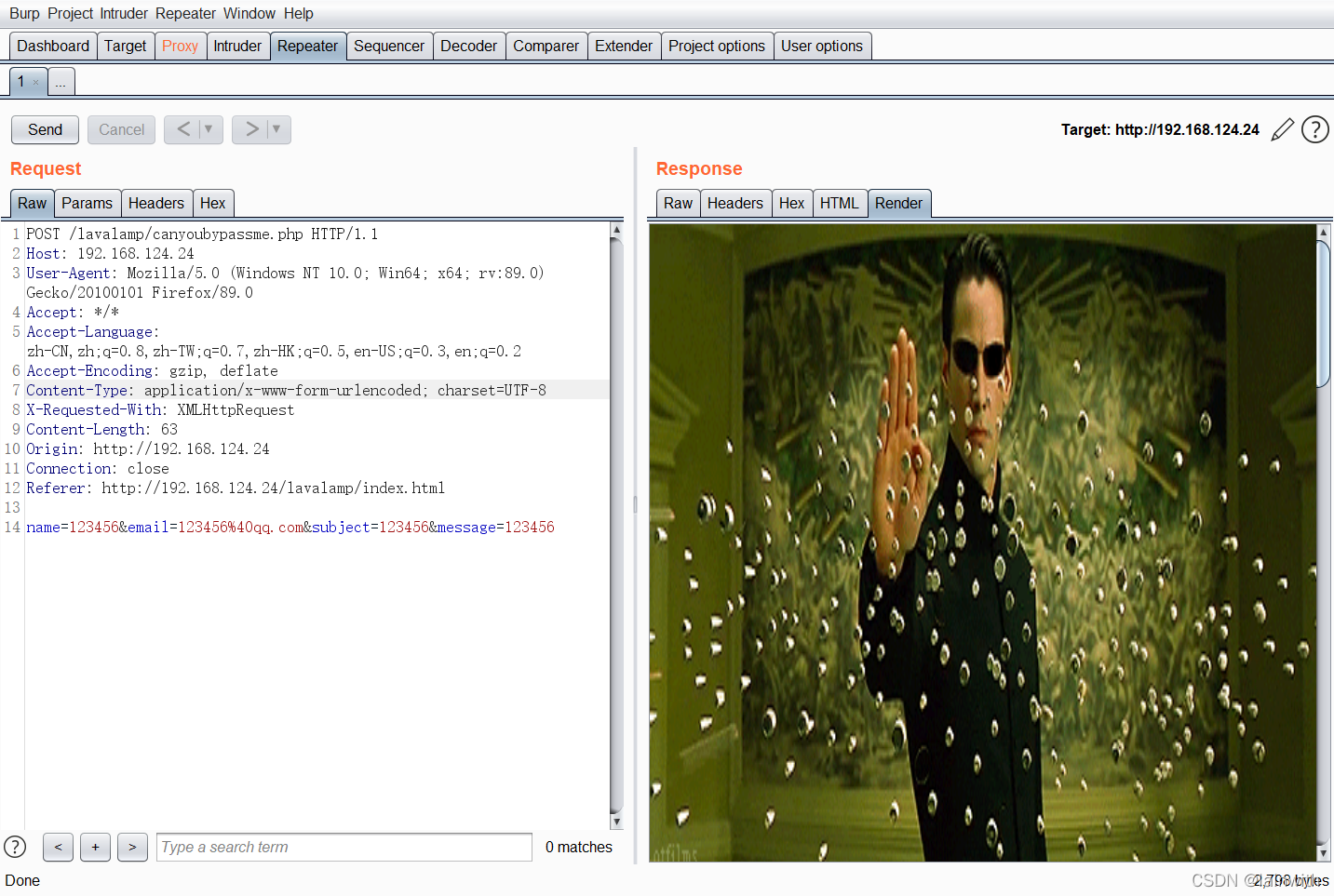The height and width of the screenshot is (896, 1334).
Task: Switch to the Comparer tab
Action: 546,46
